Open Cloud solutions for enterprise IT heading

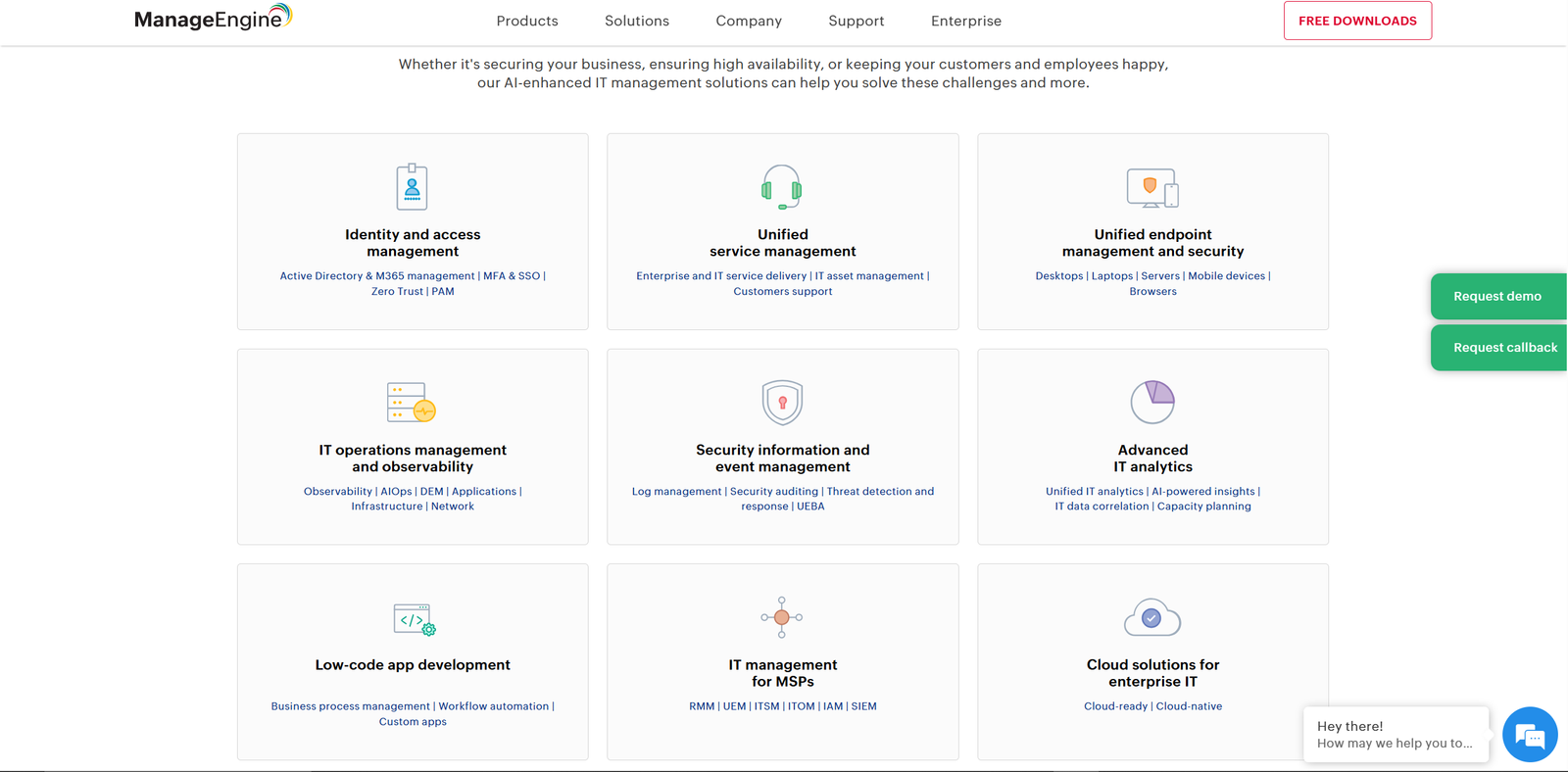pyautogui.click(x=1152, y=673)
